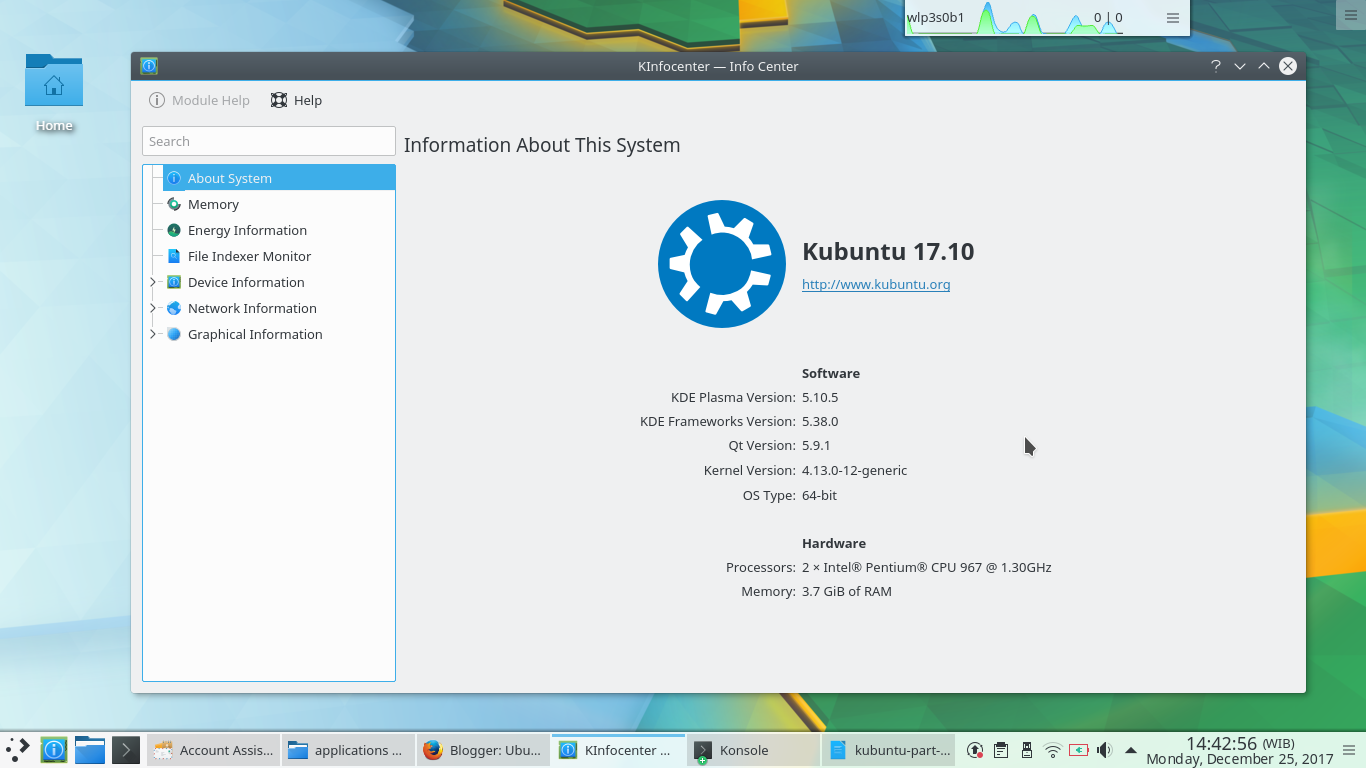Image resolution: width=1366 pixels, height=768 pixels.
Task: Click the Dolphin file manager taskbar icon
Action: [x=89, y=749]
